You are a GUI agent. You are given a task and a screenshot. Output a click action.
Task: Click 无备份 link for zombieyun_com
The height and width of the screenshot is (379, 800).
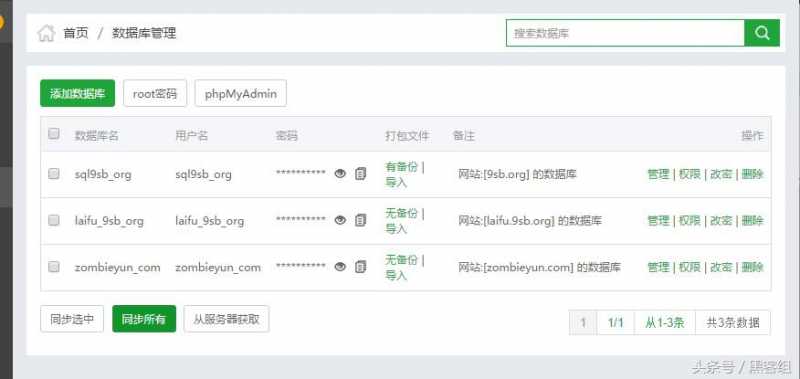[402, 260]
